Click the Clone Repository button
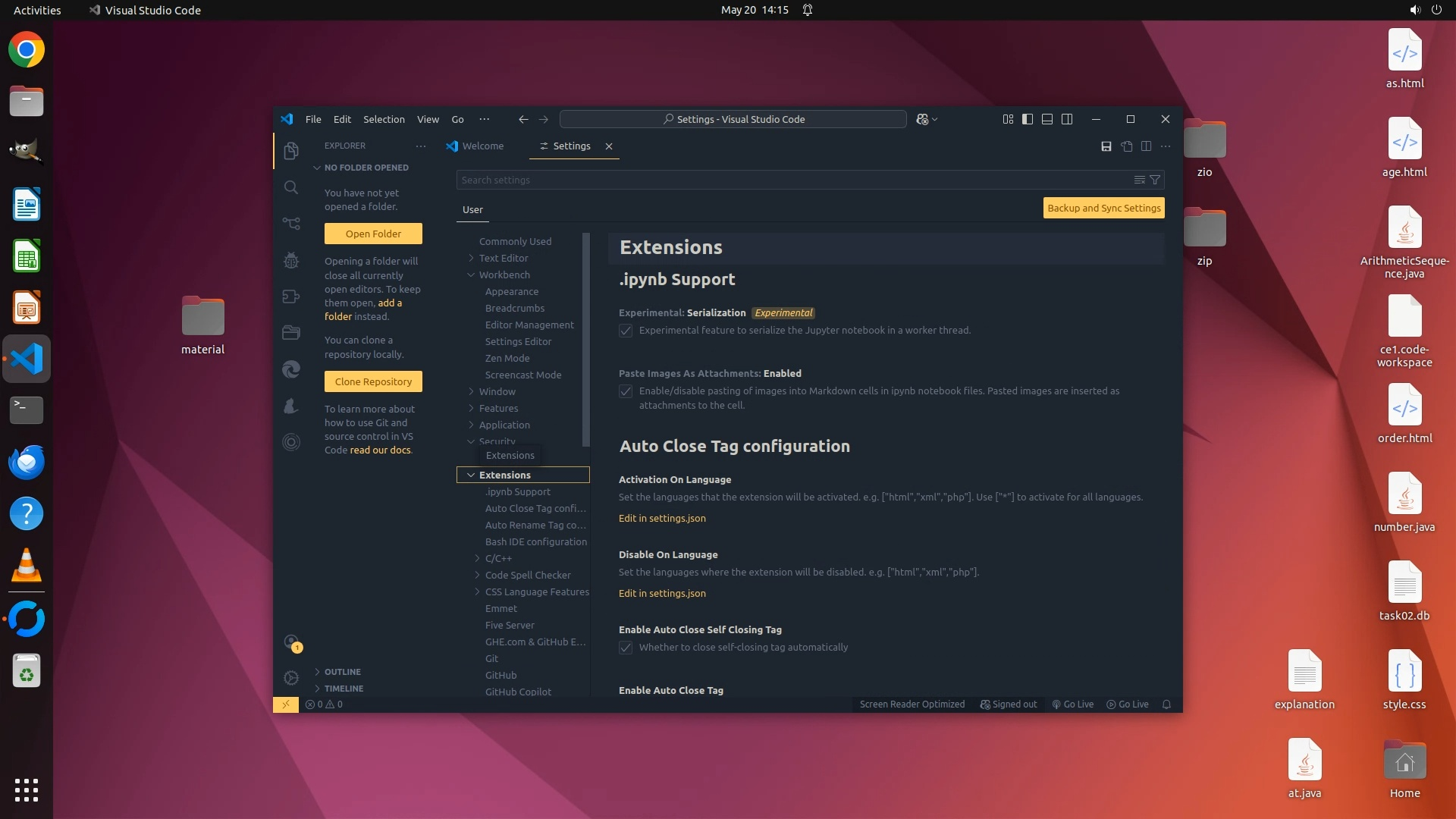 pyautogui.click(x=373, y=381)
